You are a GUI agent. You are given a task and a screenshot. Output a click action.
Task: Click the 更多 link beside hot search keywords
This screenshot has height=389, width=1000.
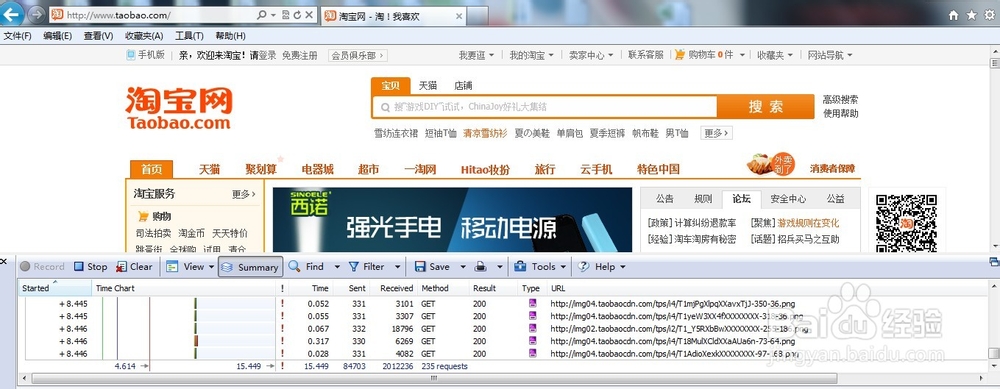pos(716,133)
